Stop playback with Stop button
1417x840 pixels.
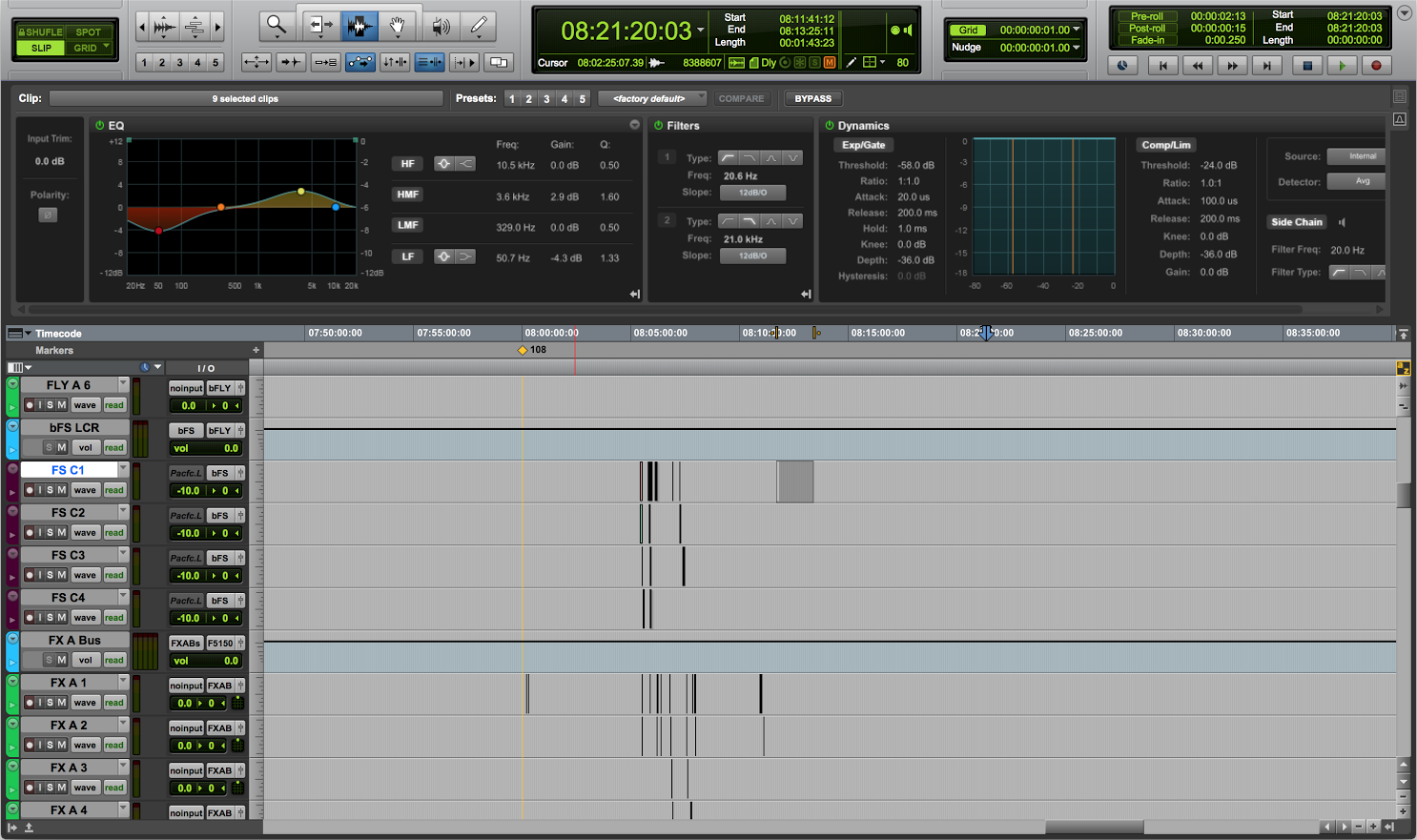click(1307, 66)
